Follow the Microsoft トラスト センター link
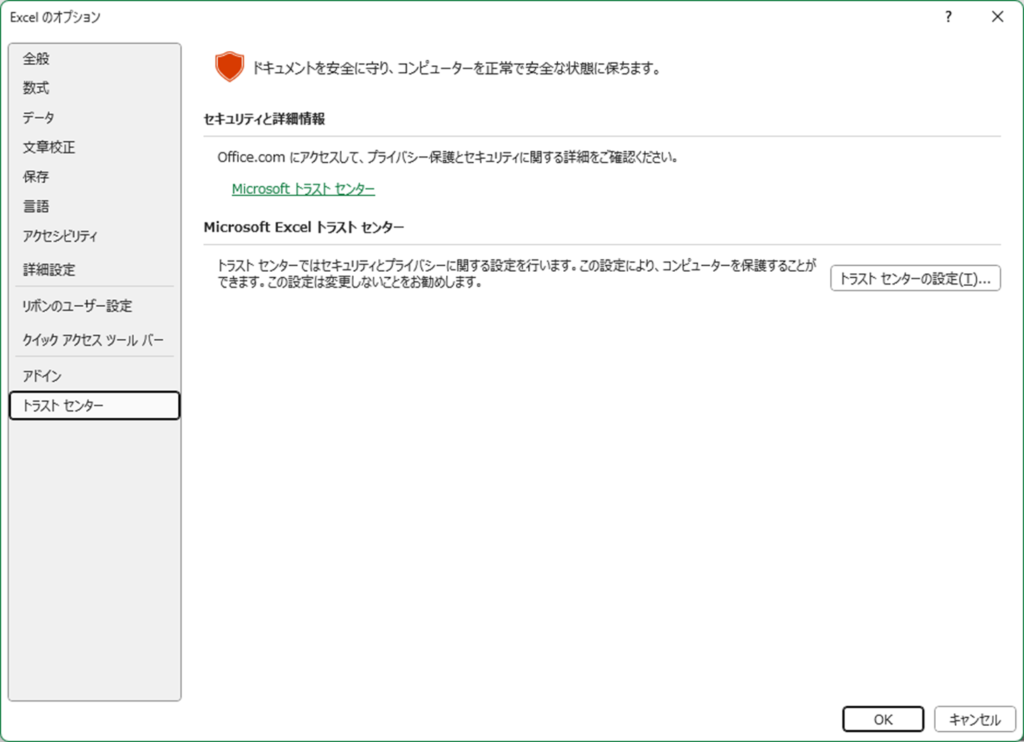The width and height of the screenshot is (1024, 742). 303,189
